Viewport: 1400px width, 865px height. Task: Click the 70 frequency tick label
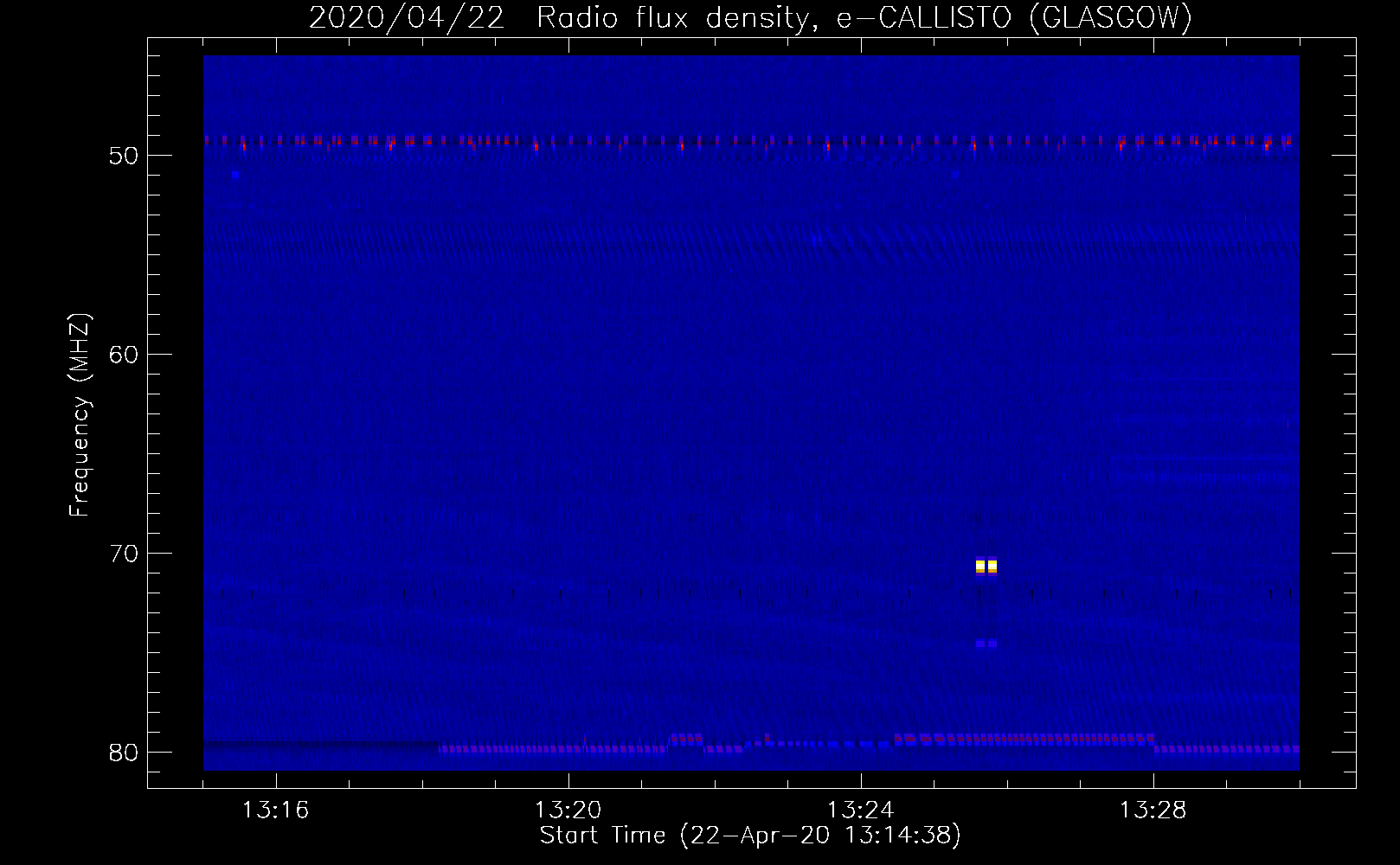tap(124, 554)
